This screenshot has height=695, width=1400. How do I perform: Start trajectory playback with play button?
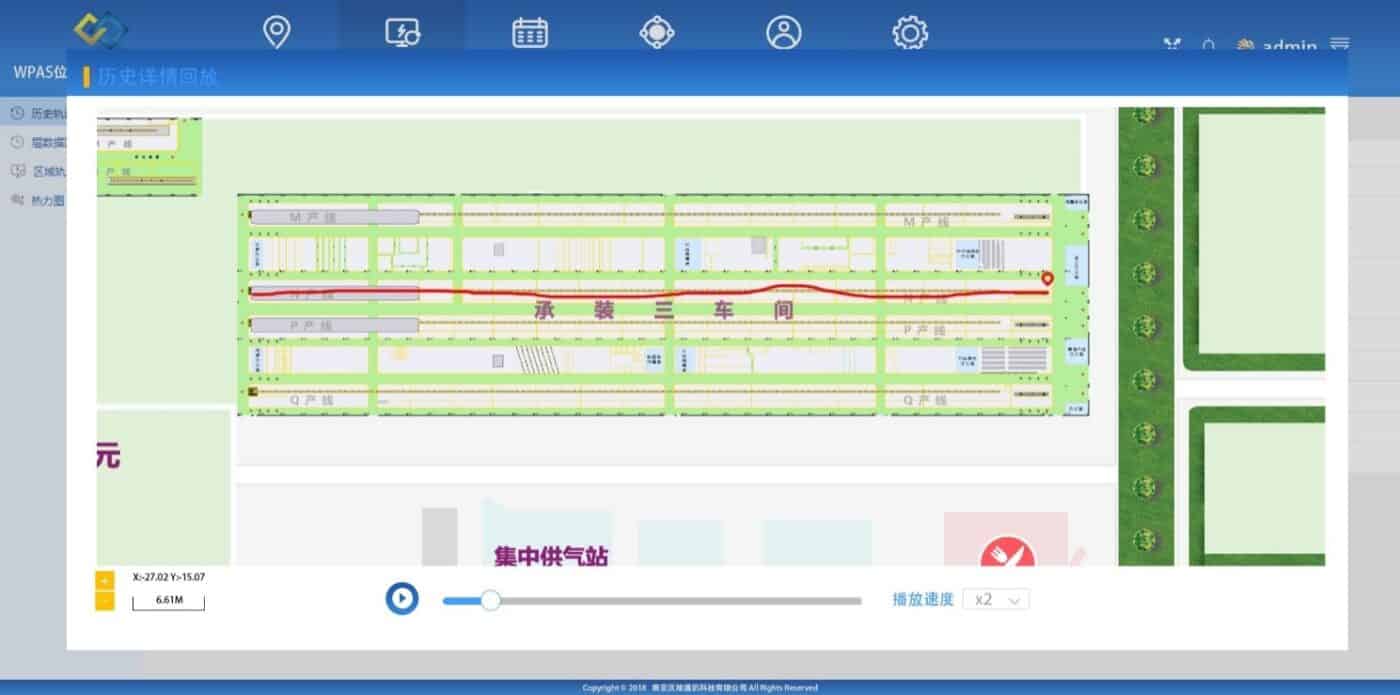tap(402, 599)
